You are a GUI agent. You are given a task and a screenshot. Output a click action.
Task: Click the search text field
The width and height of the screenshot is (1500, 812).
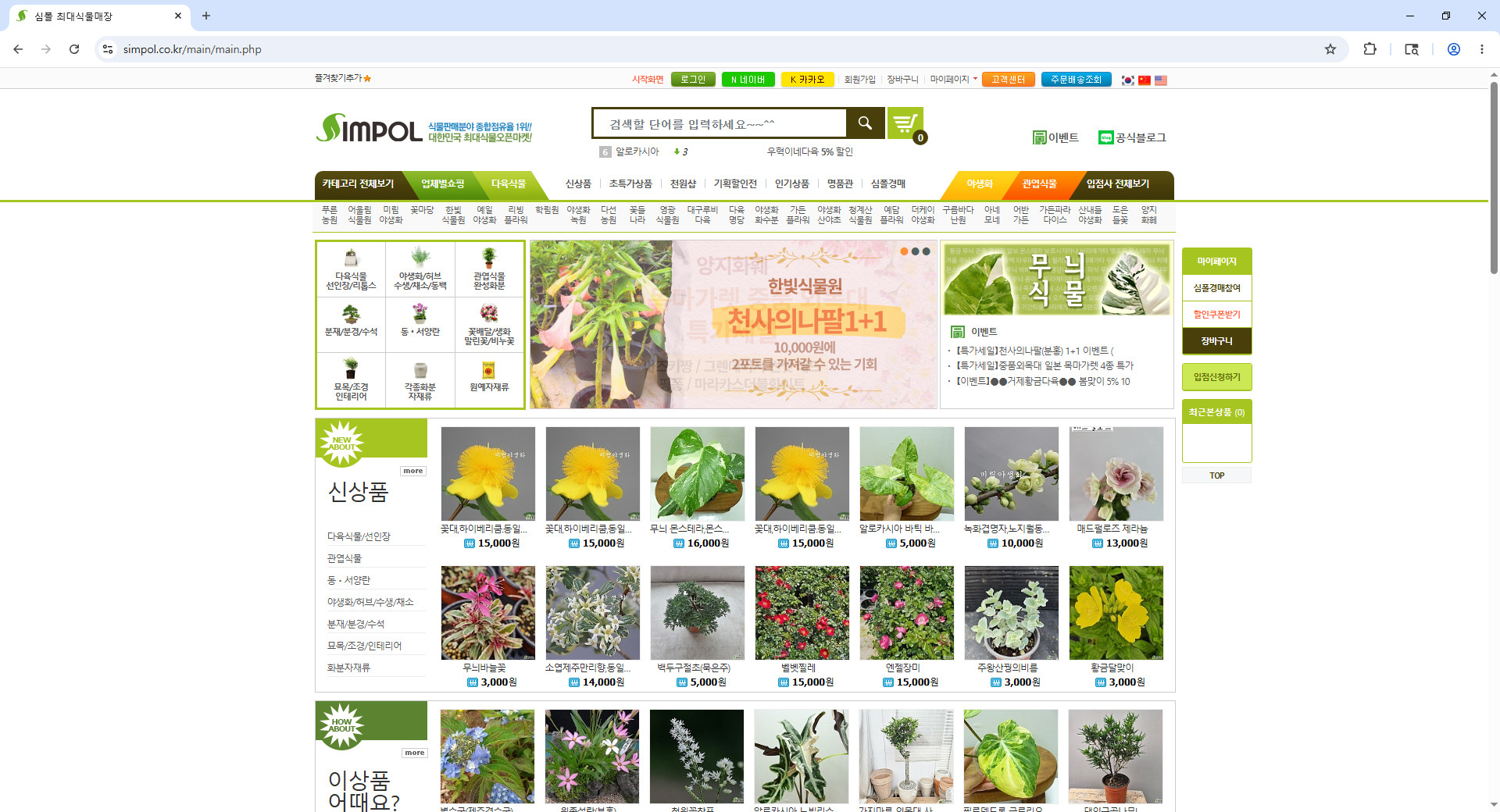tap(720, 123)
